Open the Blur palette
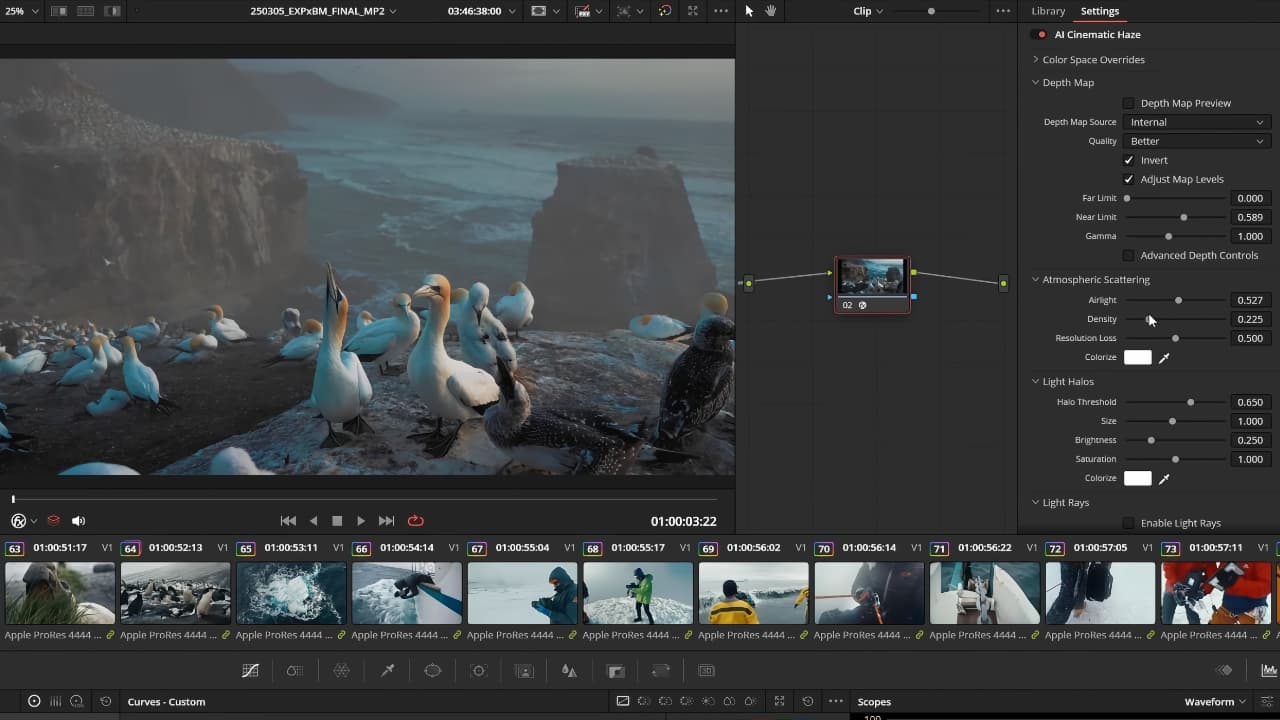This screenshot has width=1280, height=720. pos(568,670)
